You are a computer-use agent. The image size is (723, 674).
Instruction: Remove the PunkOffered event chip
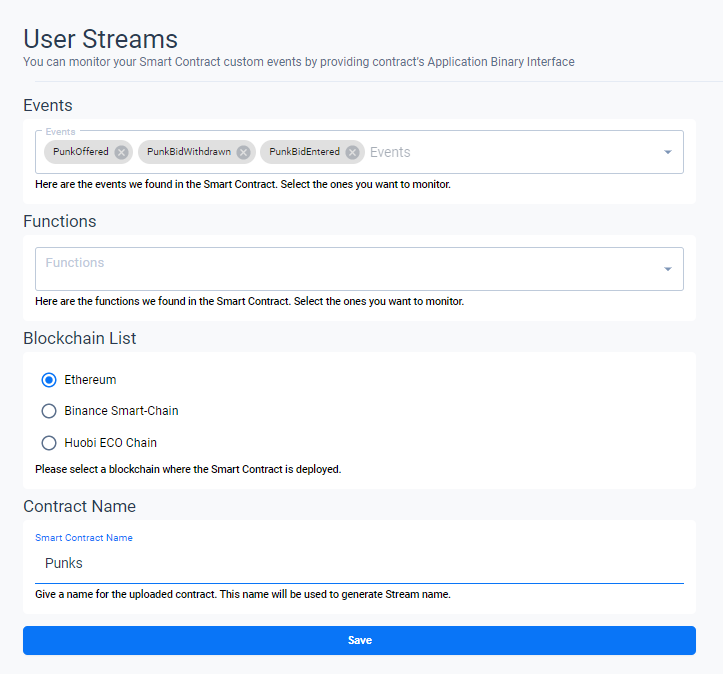[121, 152]
